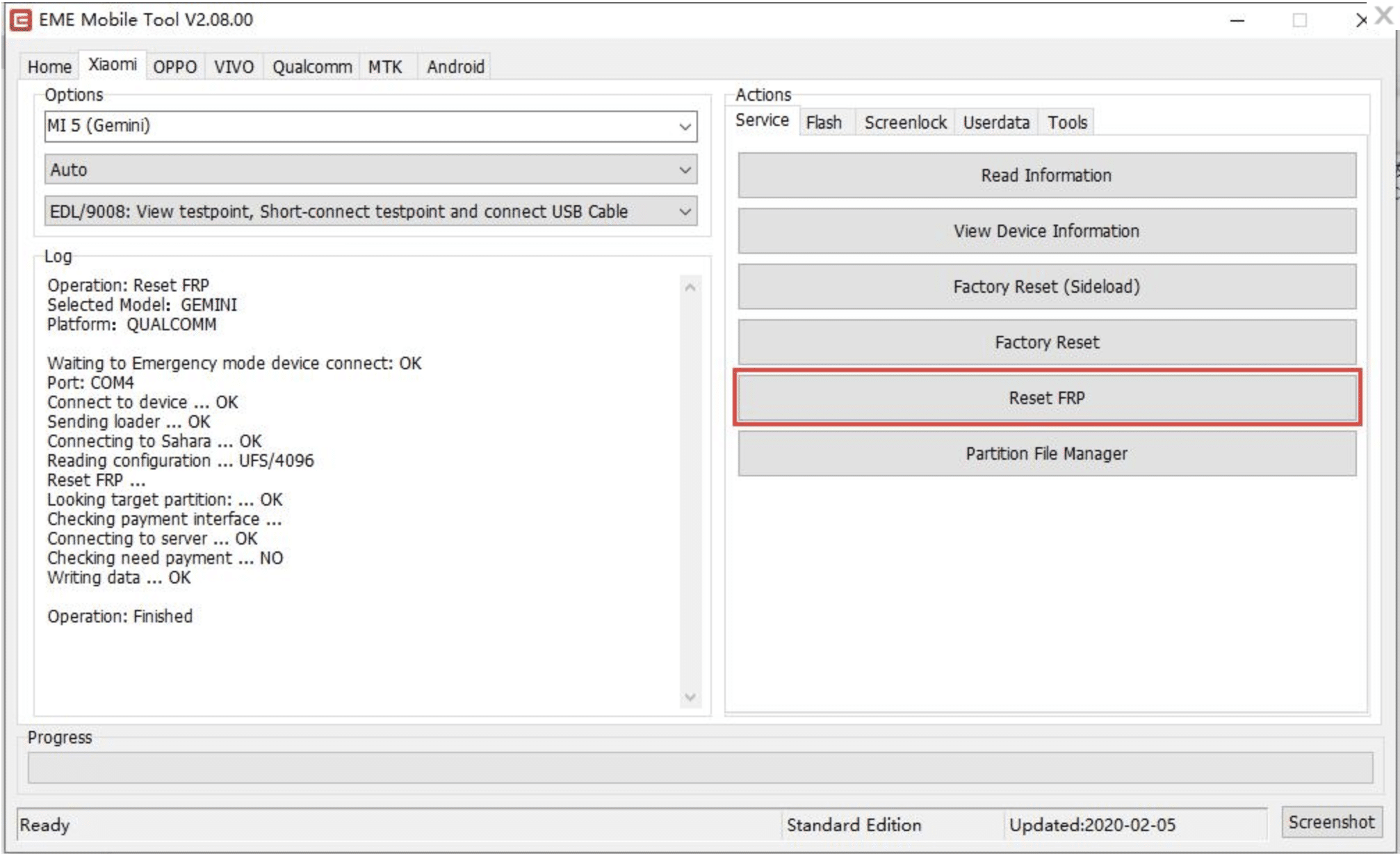Open the Tools actions tab

pos(1067,122)
